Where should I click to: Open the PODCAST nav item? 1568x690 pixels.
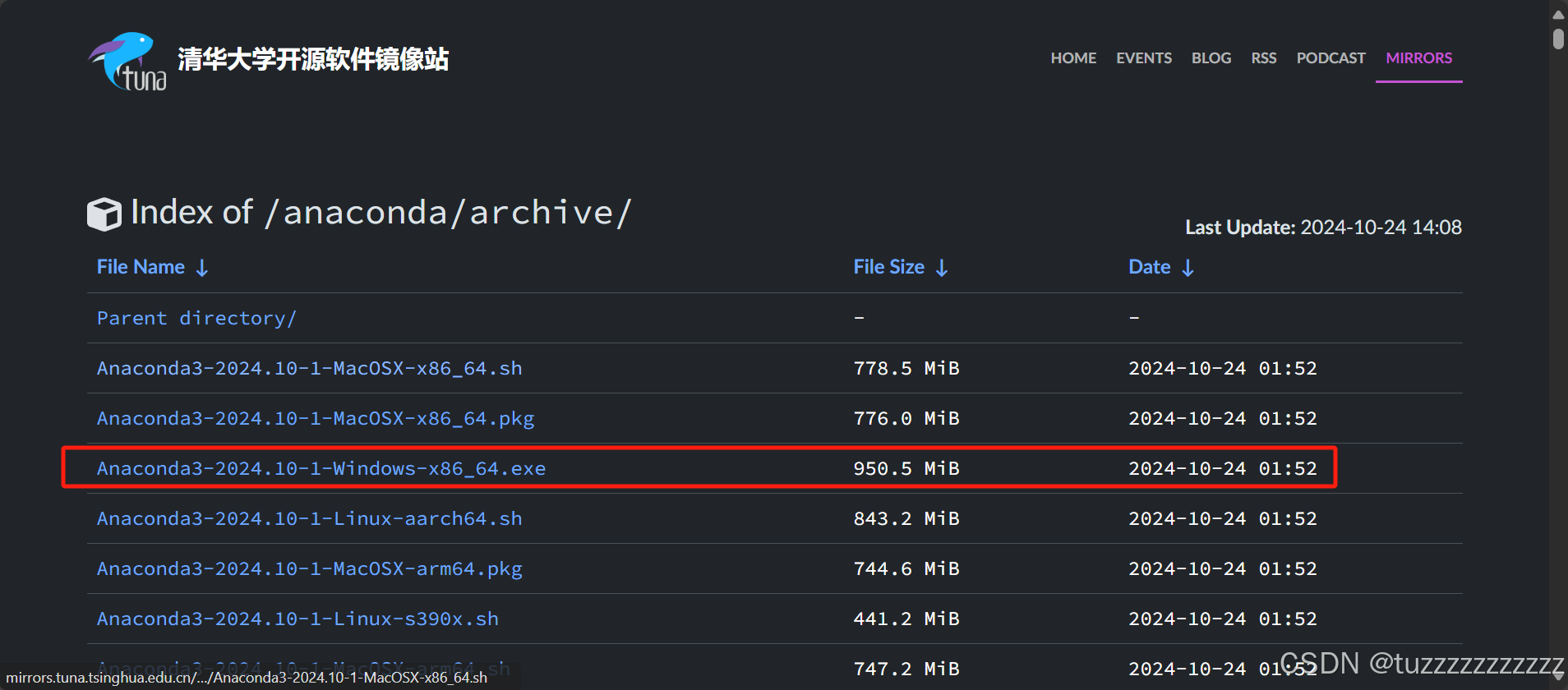pos(1330,58)
